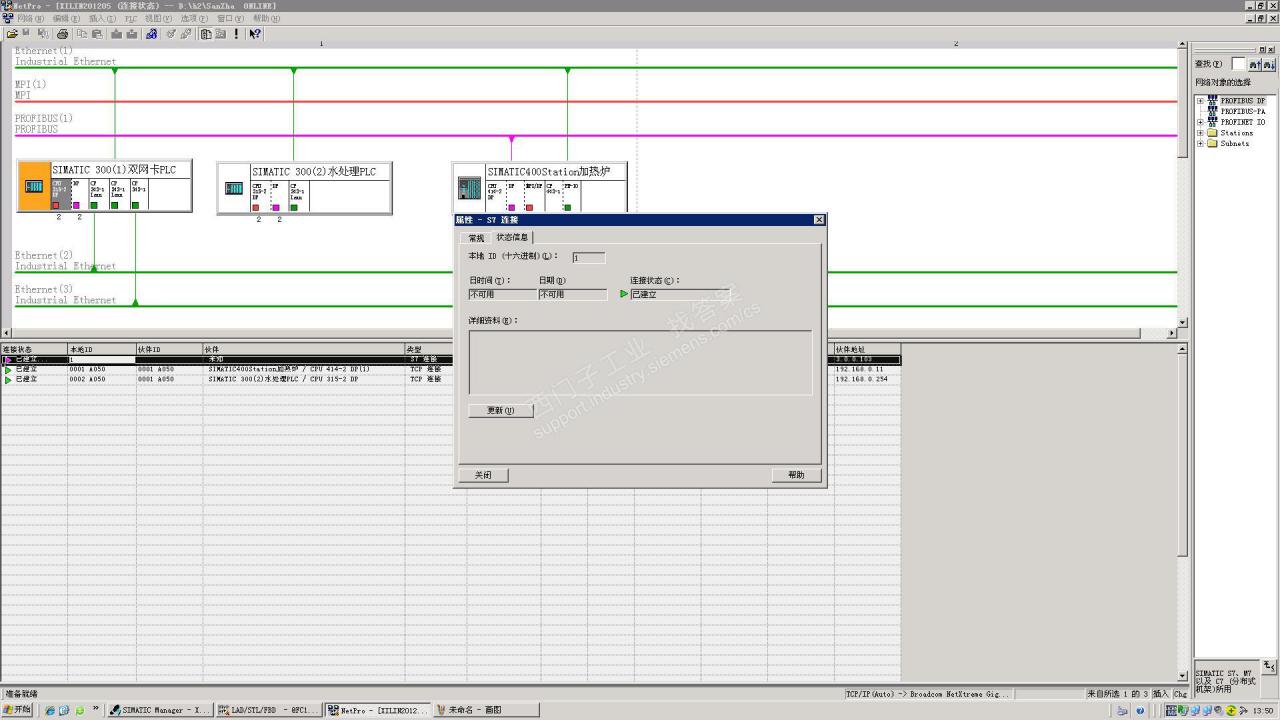Click the Print toolbar icon
The height and width of the screenshot is (720, 1280).
62,33
